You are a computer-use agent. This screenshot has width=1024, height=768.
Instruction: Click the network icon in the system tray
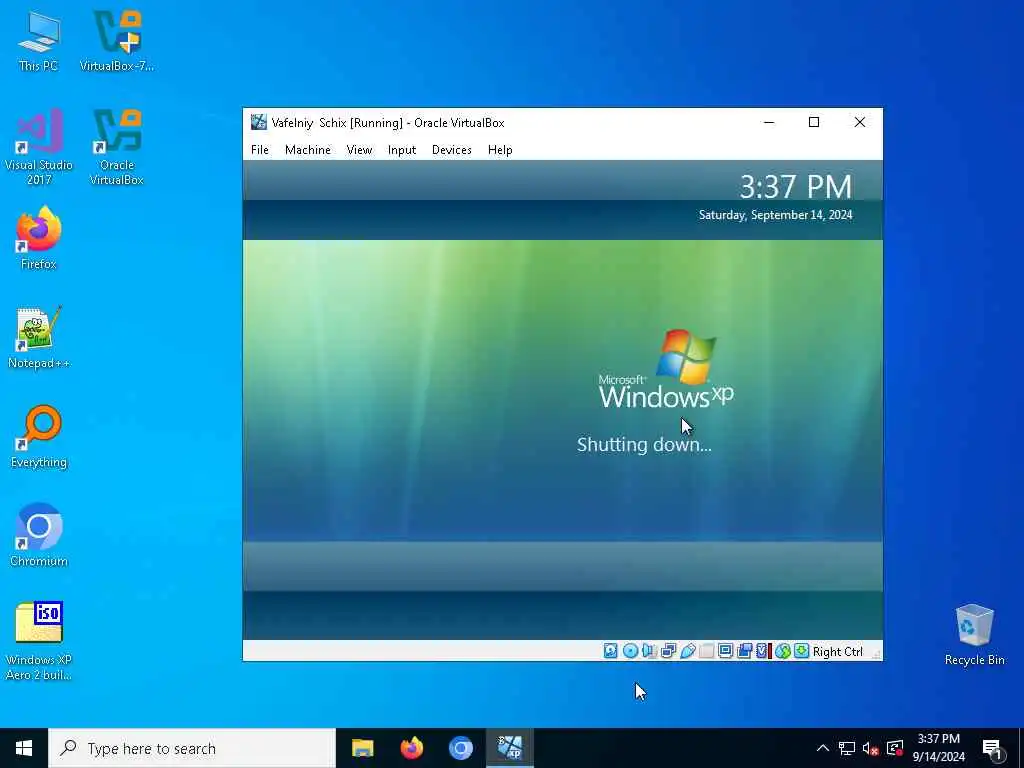[847, 748]
